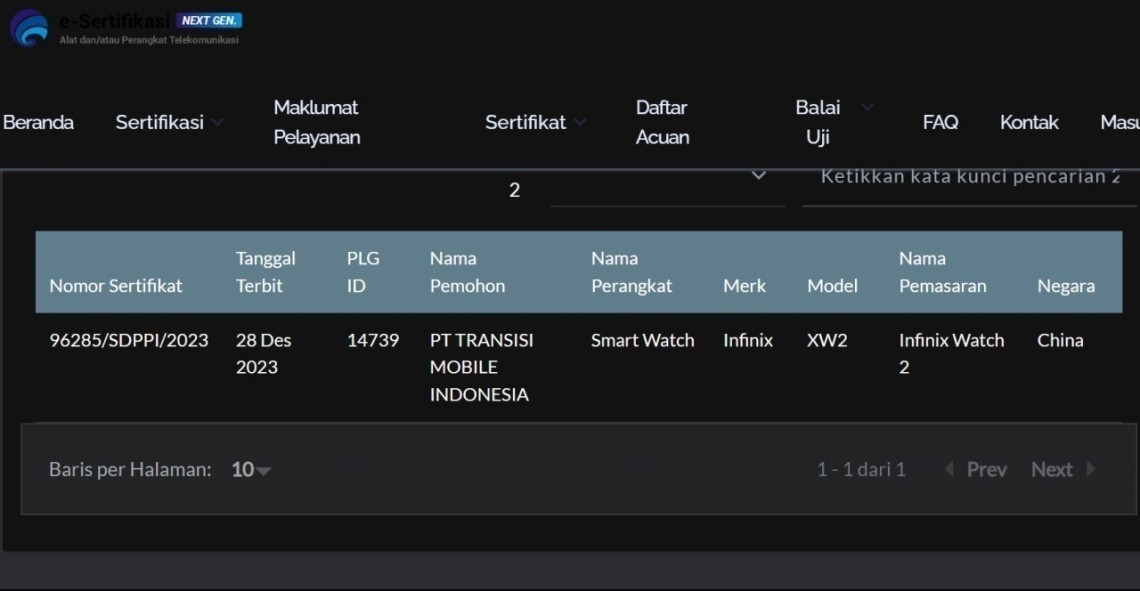Click the e-Sertifikasi swirl logo icon

click(29, 28)
